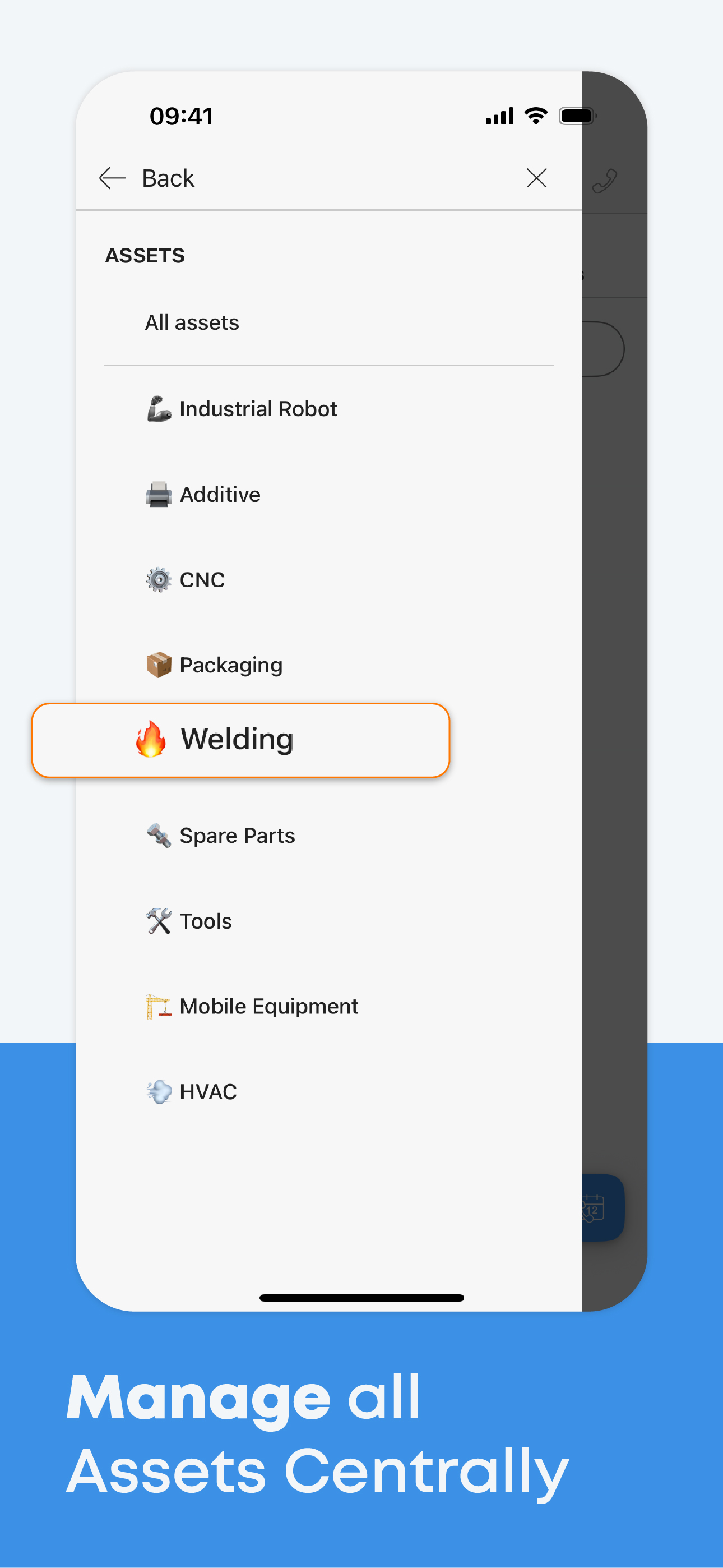Tap the flame icon beside Welding

click(x=151, y=739)
